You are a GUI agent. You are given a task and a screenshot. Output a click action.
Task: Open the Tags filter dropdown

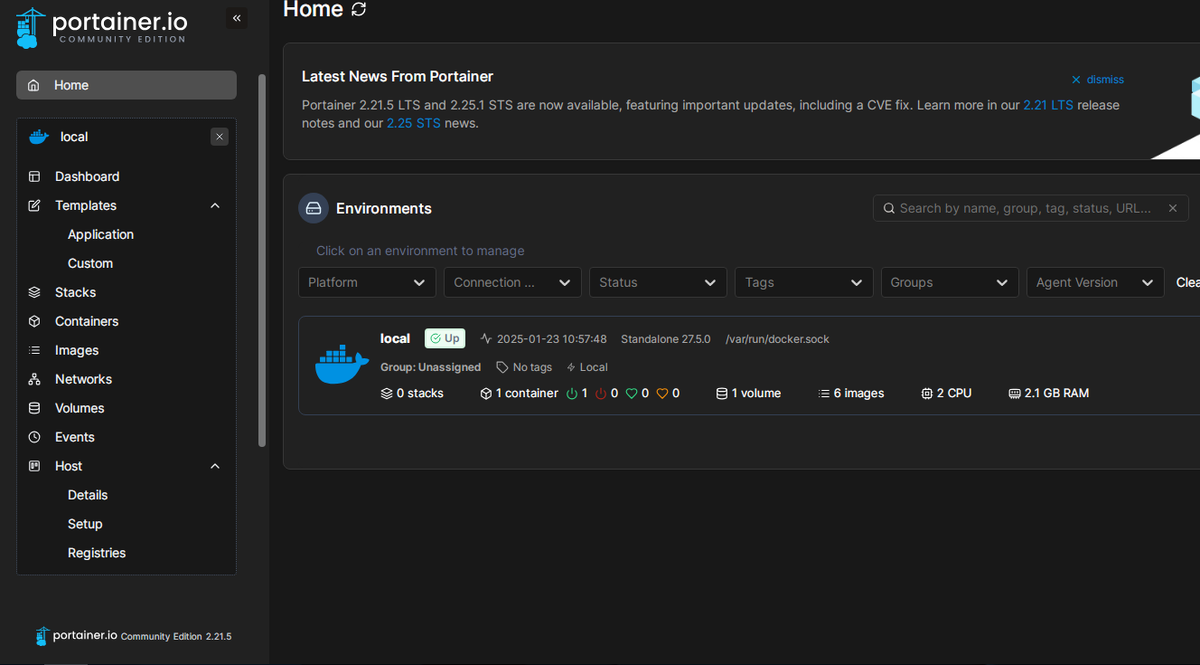point(804,282)
